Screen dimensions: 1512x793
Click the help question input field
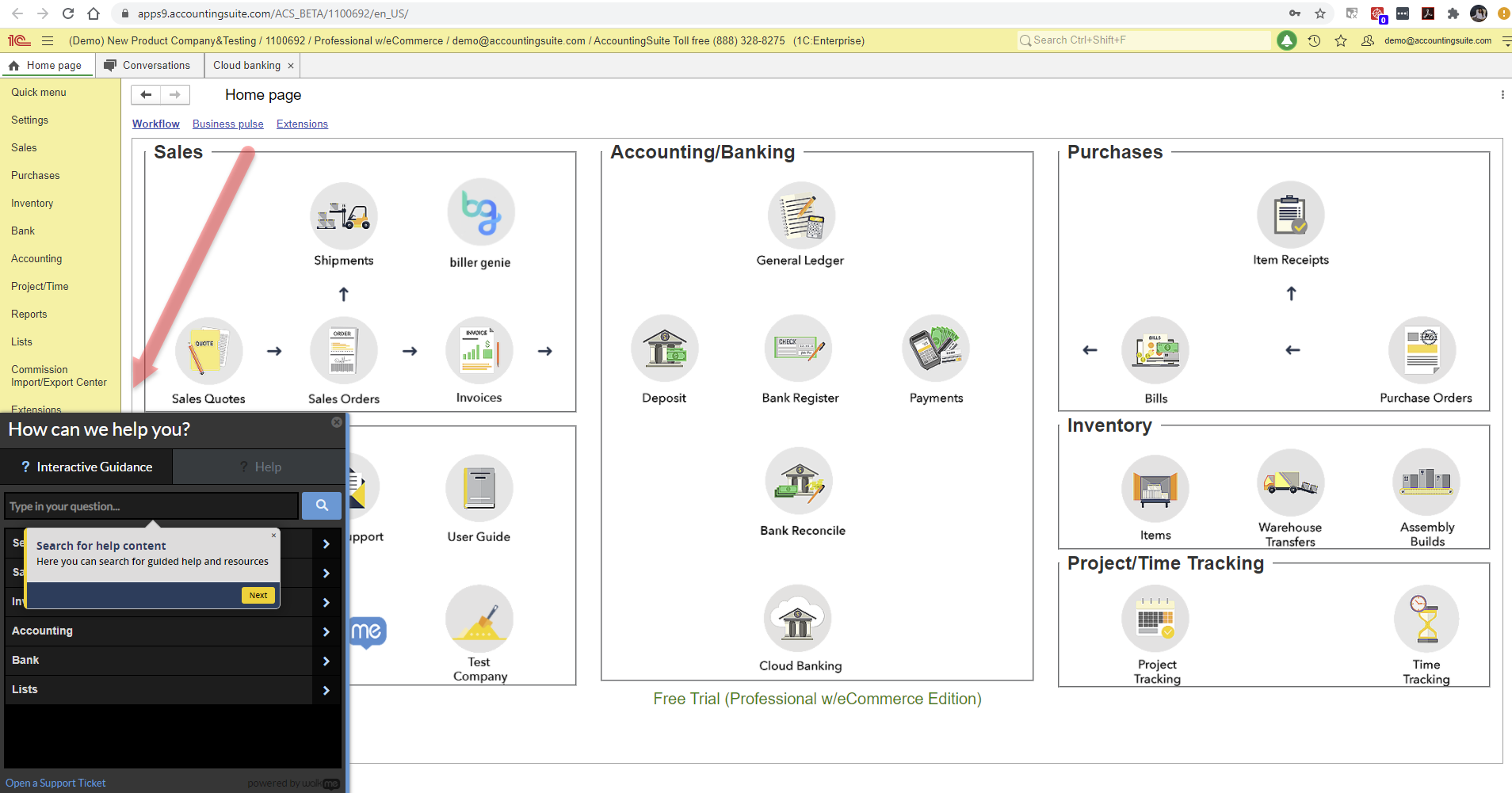[x=151, y=506]
